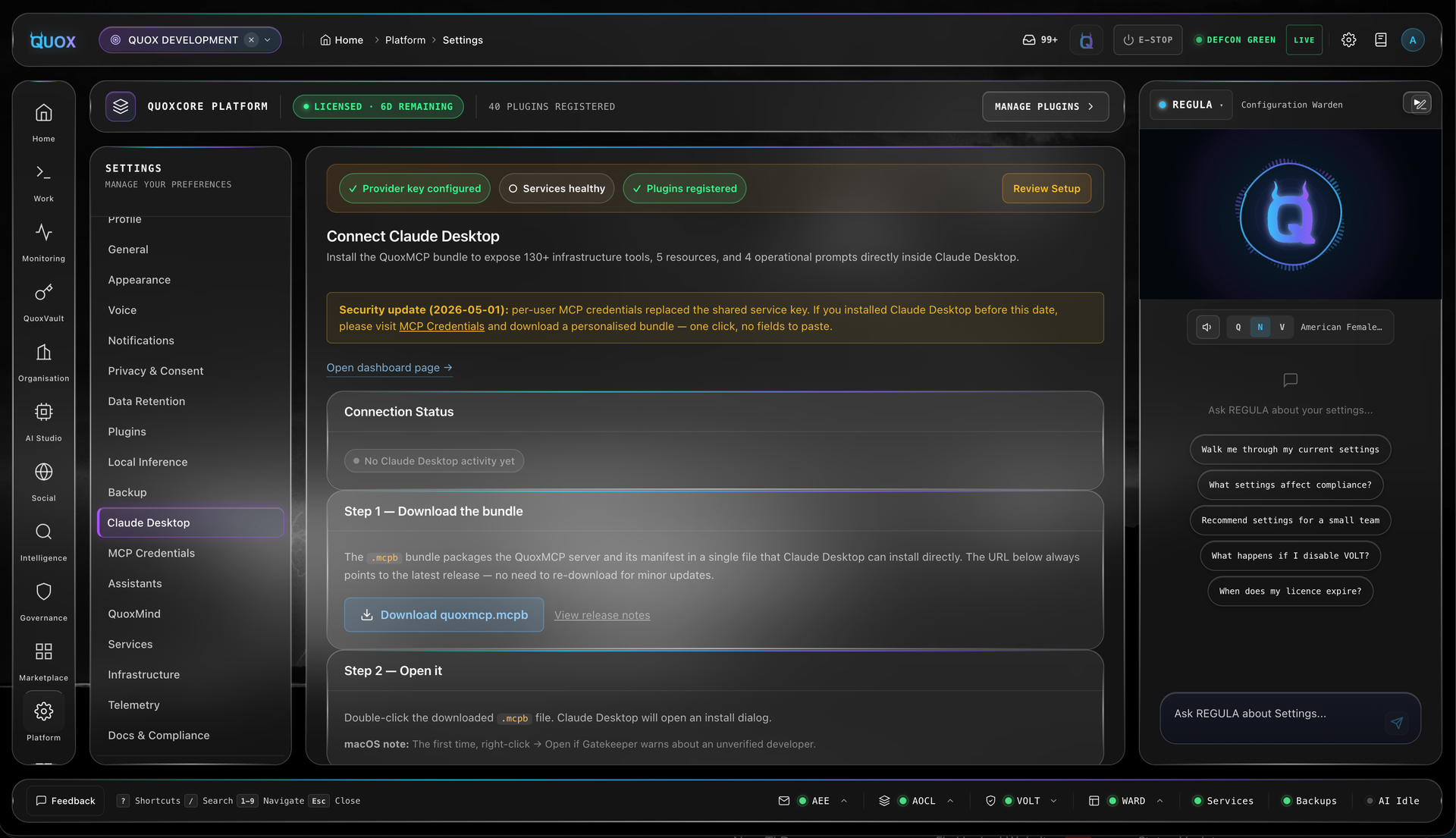Open dashboard page link

389,368
